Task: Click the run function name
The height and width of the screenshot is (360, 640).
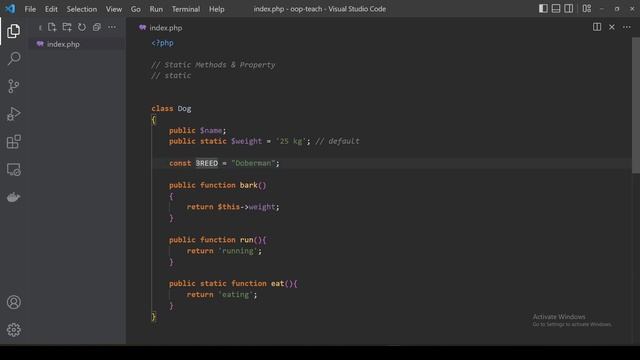Action: tap(247, 240)
